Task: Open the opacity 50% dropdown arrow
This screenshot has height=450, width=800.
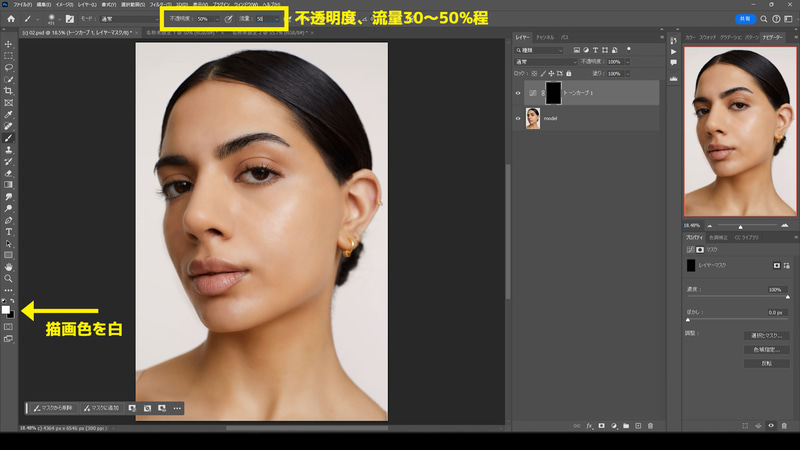Action: [x=217, y=19]
